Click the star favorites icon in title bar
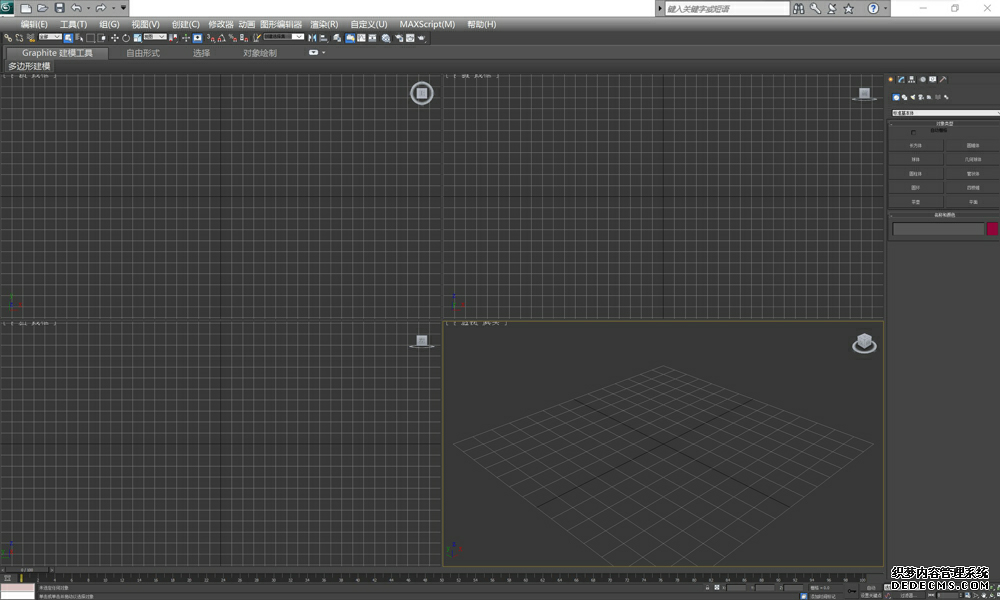 (848, 8)
